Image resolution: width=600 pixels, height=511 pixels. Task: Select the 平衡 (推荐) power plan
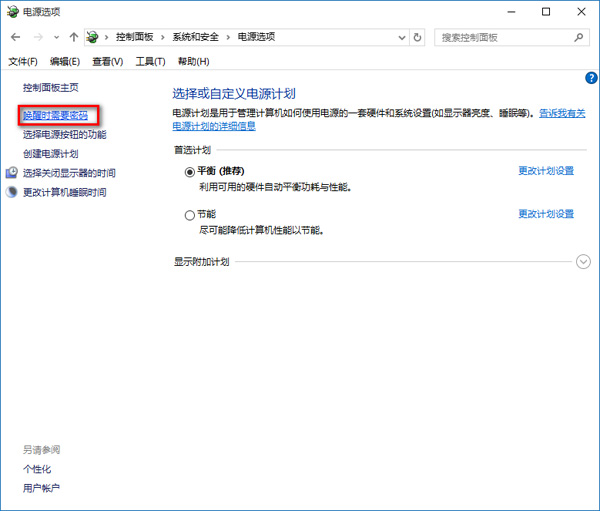pos(190,172)
